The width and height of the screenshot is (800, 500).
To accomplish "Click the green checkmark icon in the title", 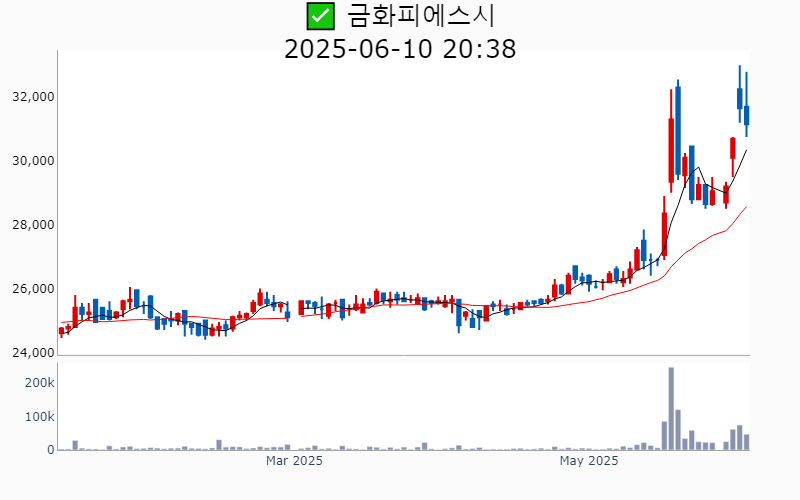I will point(320,16).
